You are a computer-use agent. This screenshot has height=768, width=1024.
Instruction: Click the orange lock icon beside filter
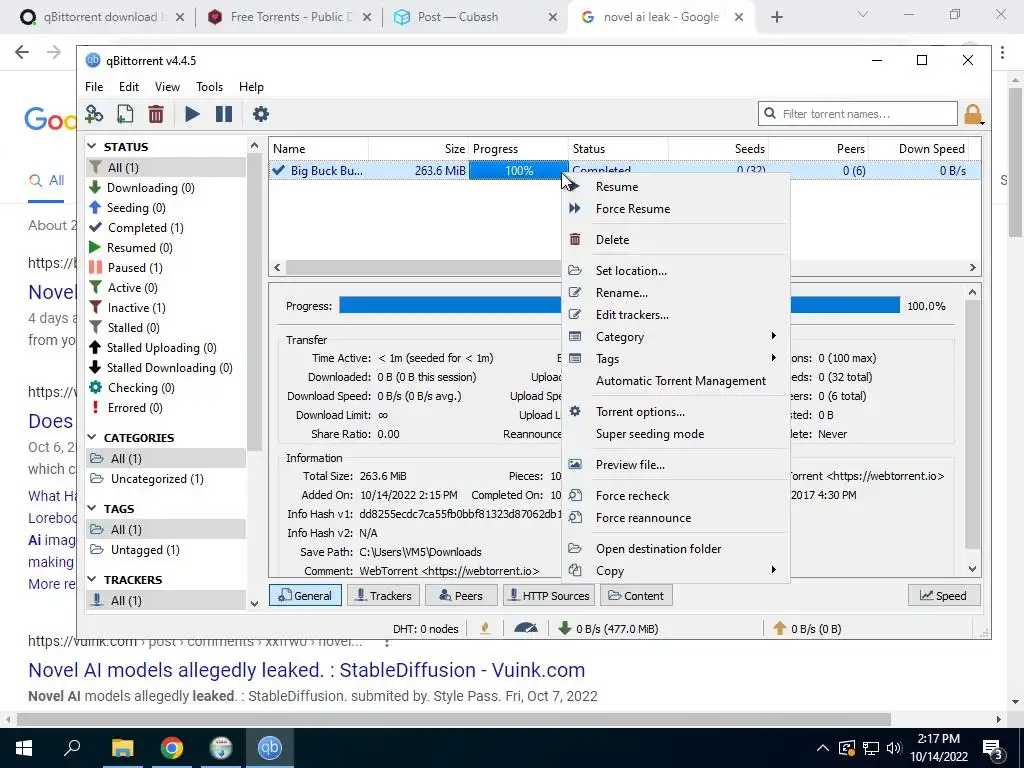972,114
